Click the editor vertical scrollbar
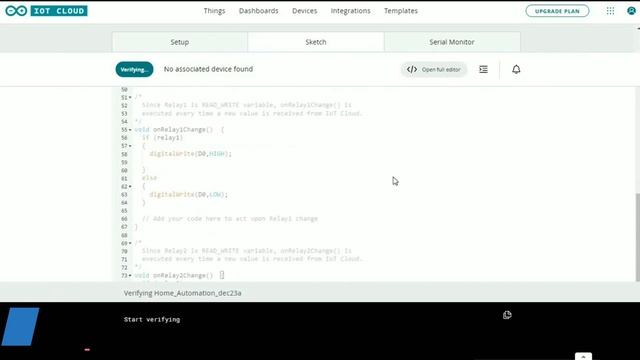Viewport: 640px width, 360px height. 638,237
